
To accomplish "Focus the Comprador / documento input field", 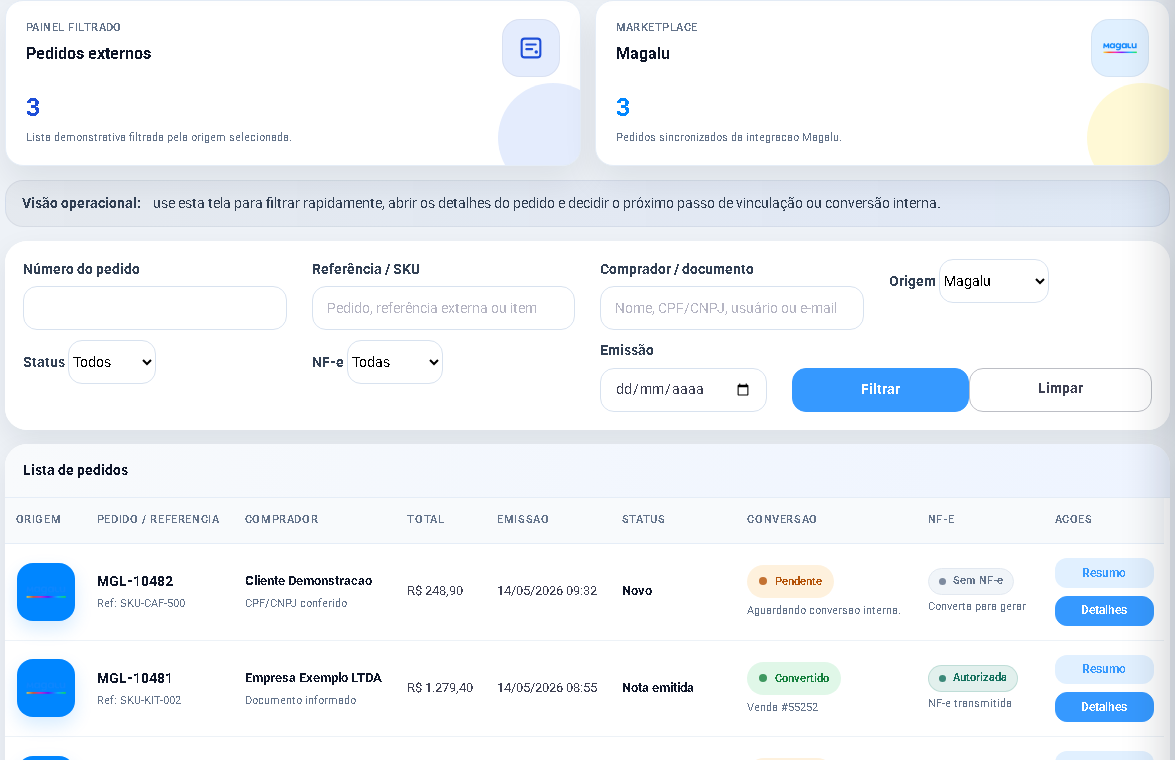I will coord(732,308).
